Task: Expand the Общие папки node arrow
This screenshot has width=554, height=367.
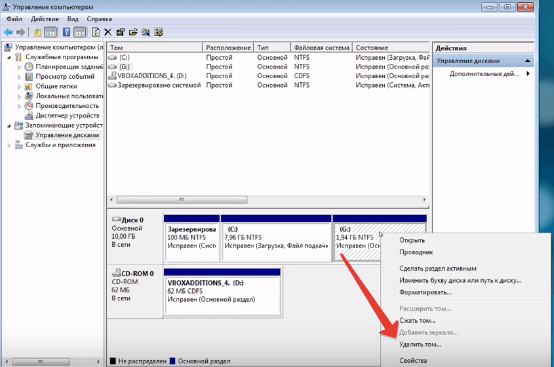Action: tap(19, 87)
